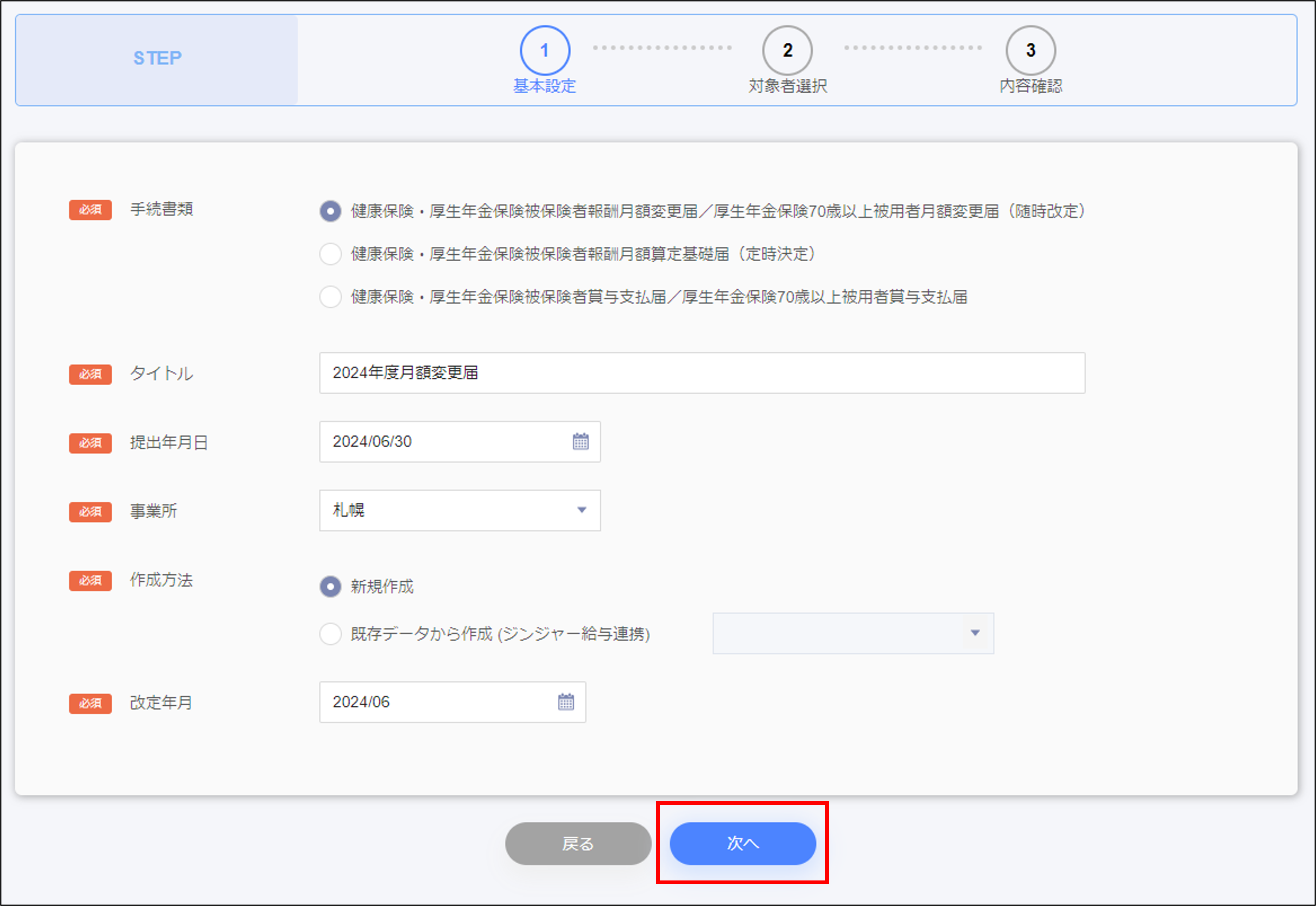Image resolution: width=1316 pixels, height=906 pixels.
Task: Click the タイトル text field
Action: point(701,373)
